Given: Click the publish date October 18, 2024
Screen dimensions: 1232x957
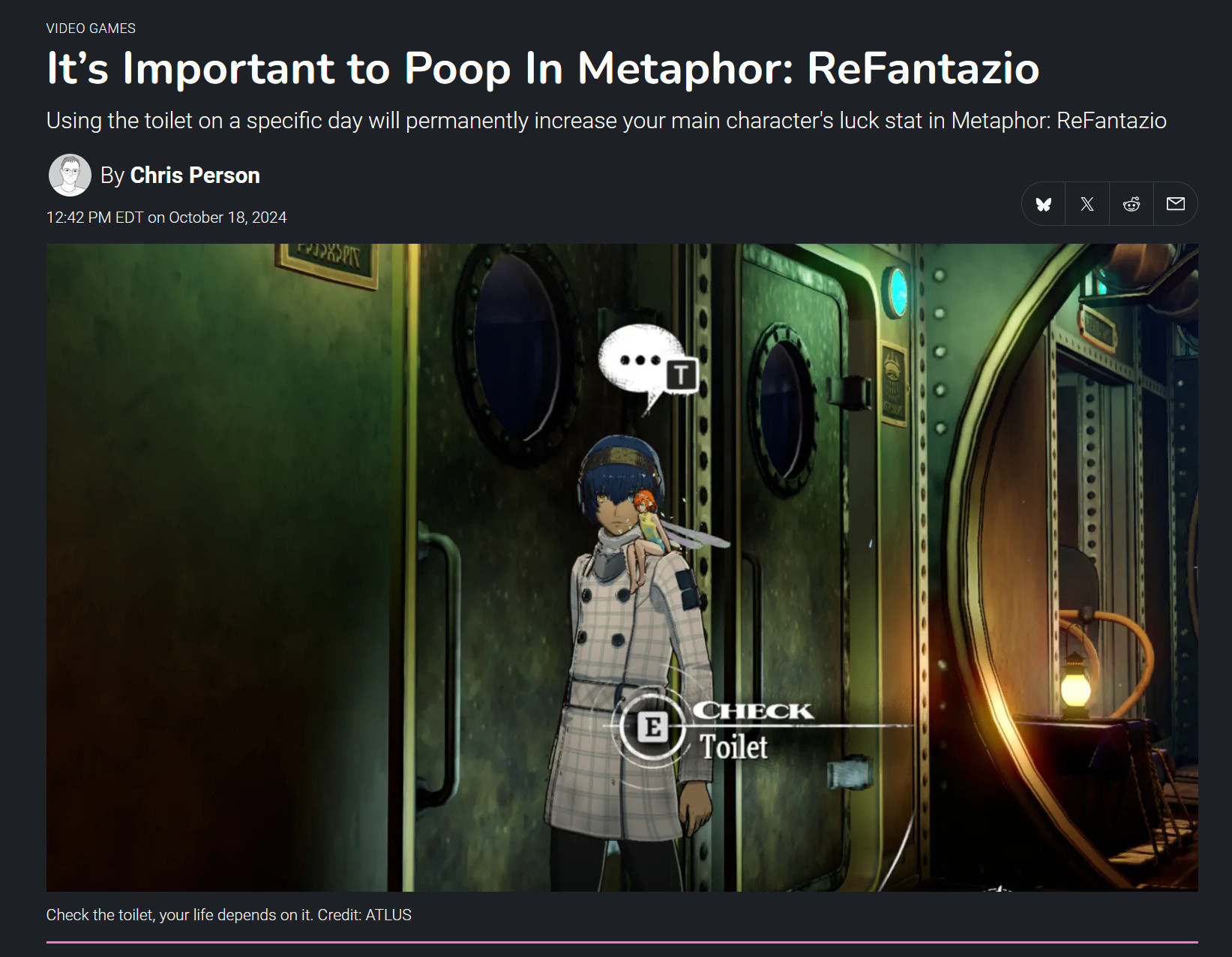Looking at the screenshot, I should click(x=166, y=217).
